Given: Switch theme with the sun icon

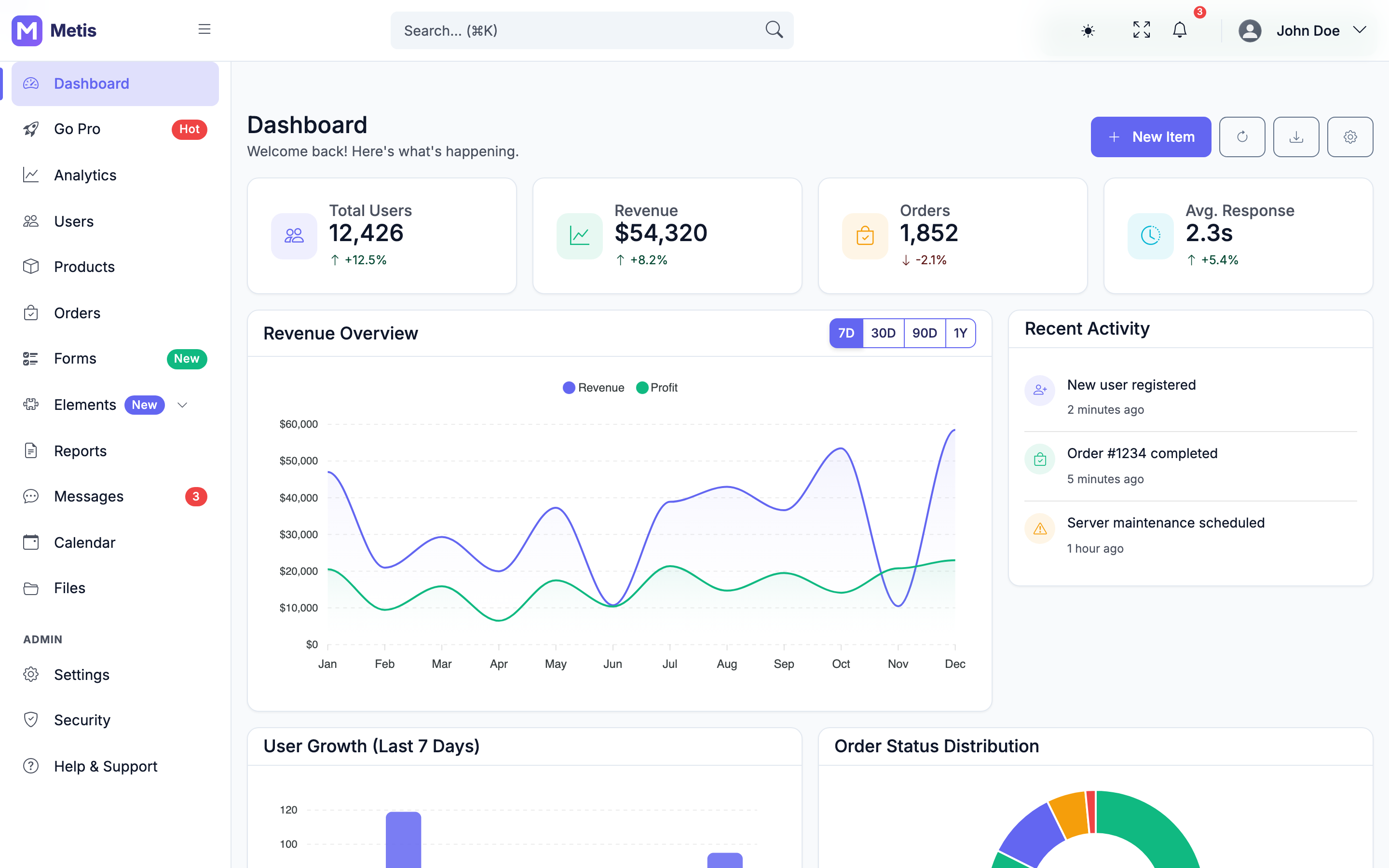Looking at the screenshot, I should coord(1088,30).
